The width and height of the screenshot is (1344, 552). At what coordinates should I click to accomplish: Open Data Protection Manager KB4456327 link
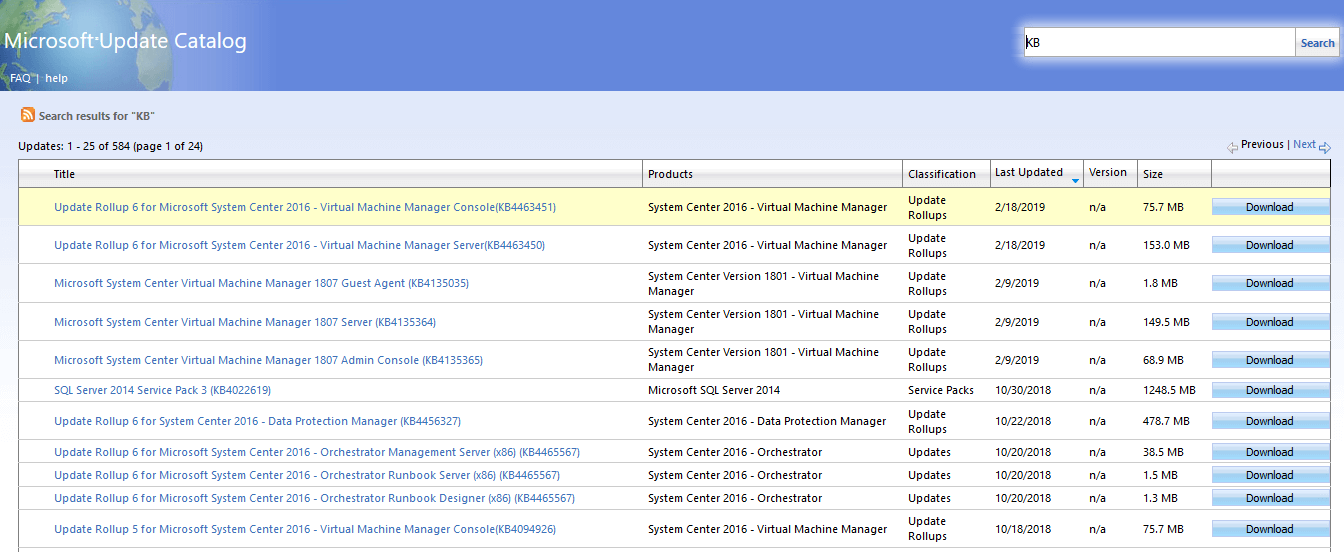click(x=257, y=421)
